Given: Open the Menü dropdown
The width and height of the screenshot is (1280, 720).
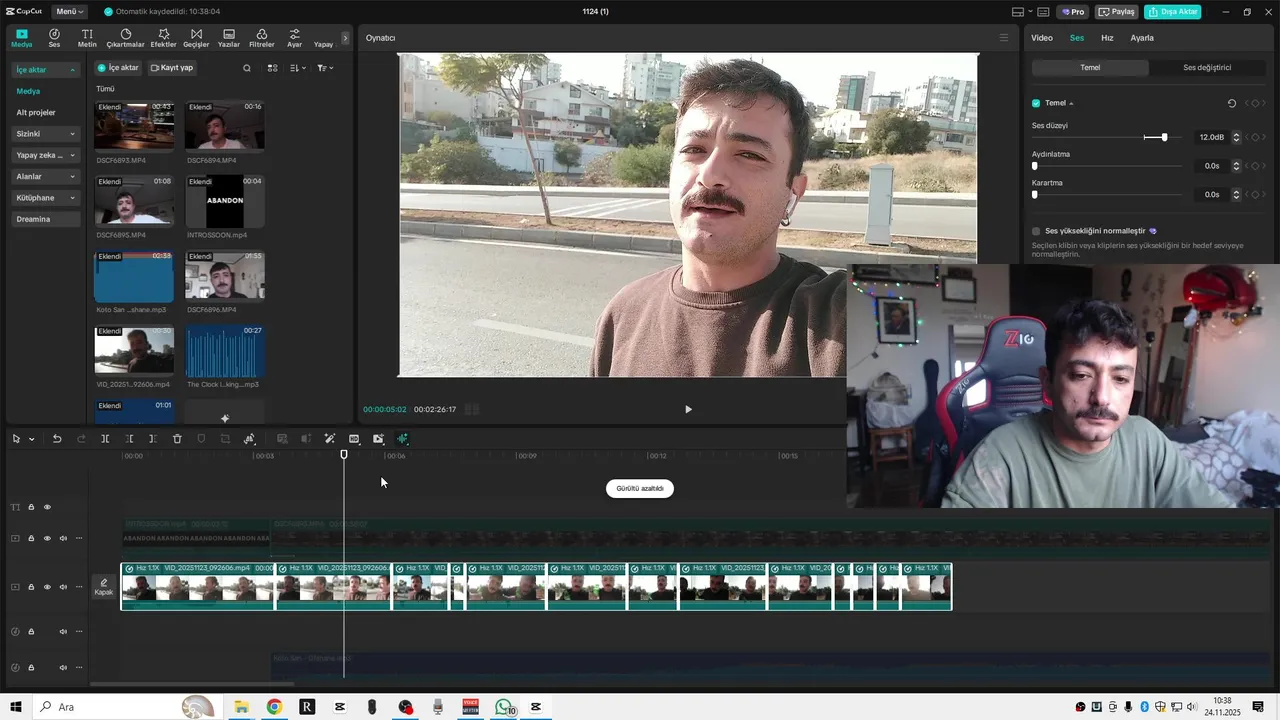Looking at the screenshot, I should (x=70, y=12).
